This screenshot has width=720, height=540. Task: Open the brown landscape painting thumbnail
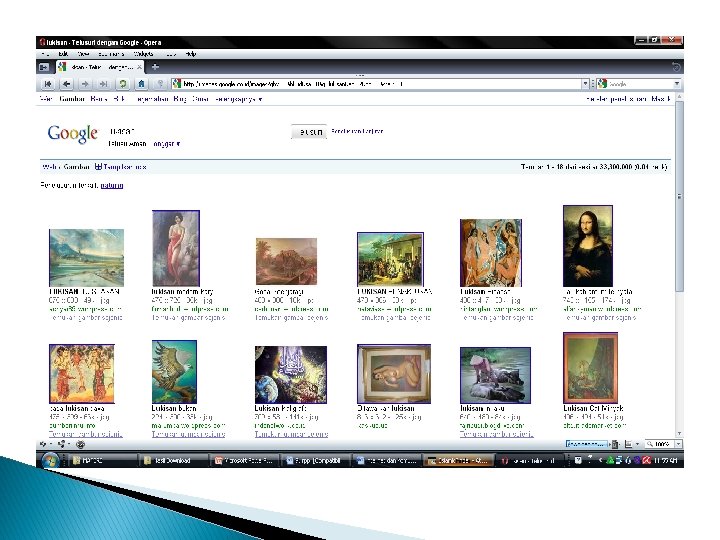[x=286, y=262]
